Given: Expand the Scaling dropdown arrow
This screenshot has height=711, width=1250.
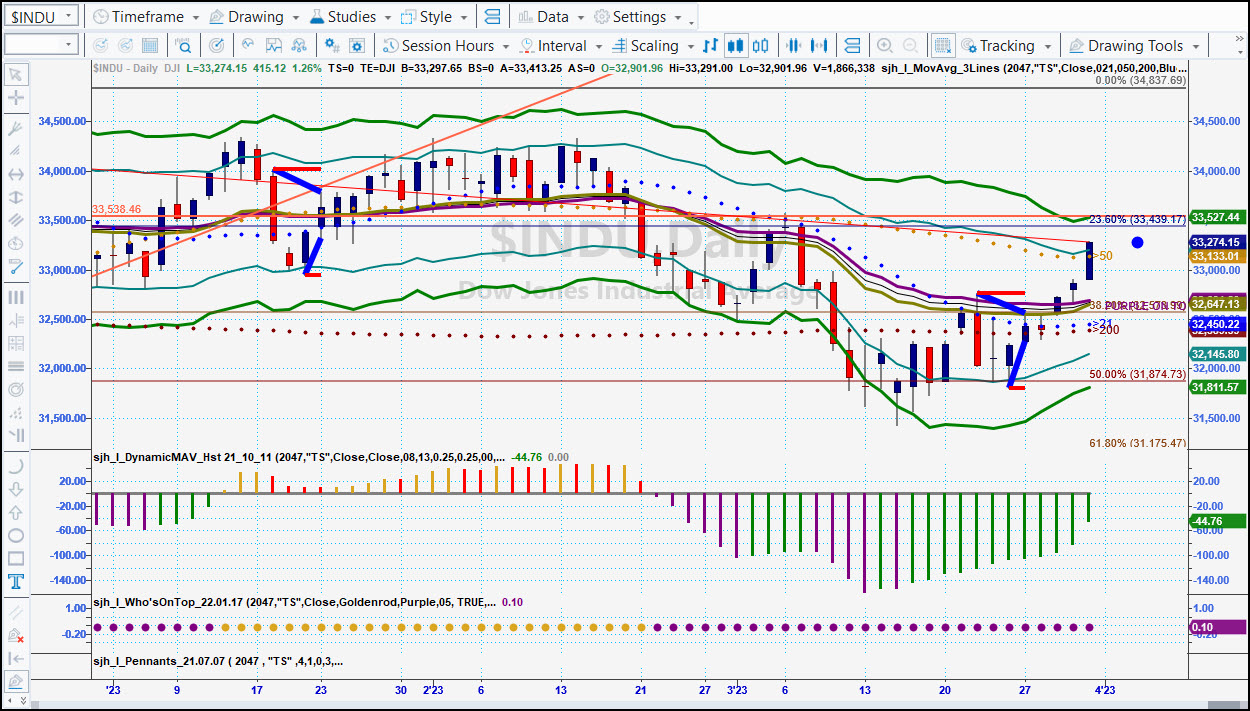Looking at the screenshot, I should [690, 46].
